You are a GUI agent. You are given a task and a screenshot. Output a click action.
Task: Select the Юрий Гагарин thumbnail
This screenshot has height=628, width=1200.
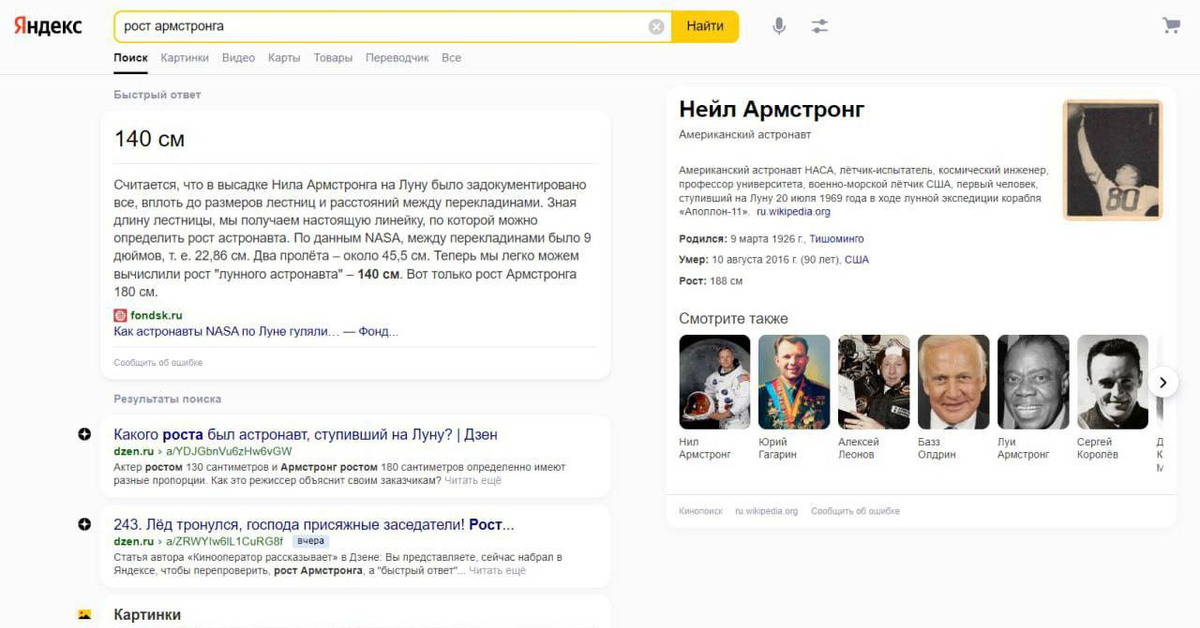(794, 382)
